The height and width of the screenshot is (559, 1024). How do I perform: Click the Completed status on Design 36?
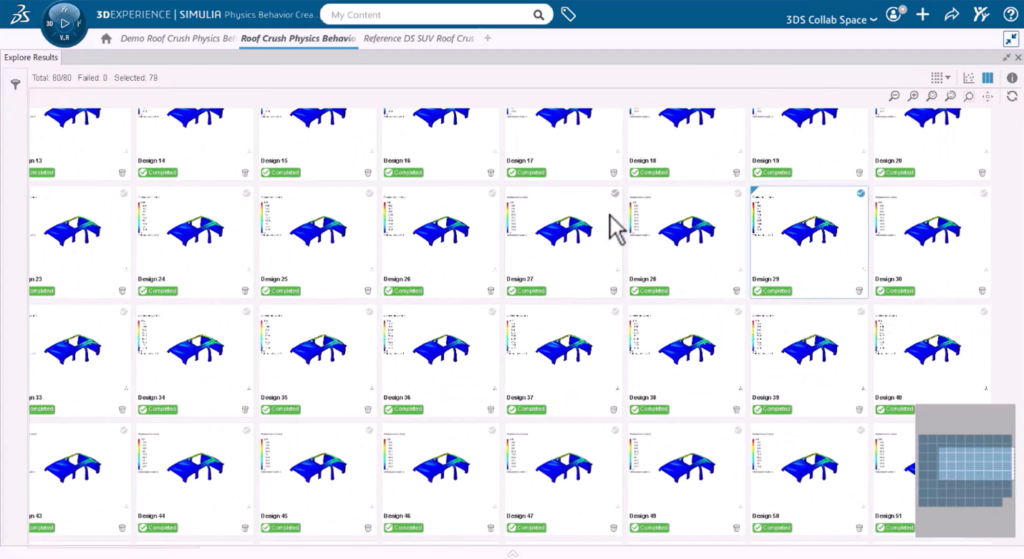click(x=404, y=409)
